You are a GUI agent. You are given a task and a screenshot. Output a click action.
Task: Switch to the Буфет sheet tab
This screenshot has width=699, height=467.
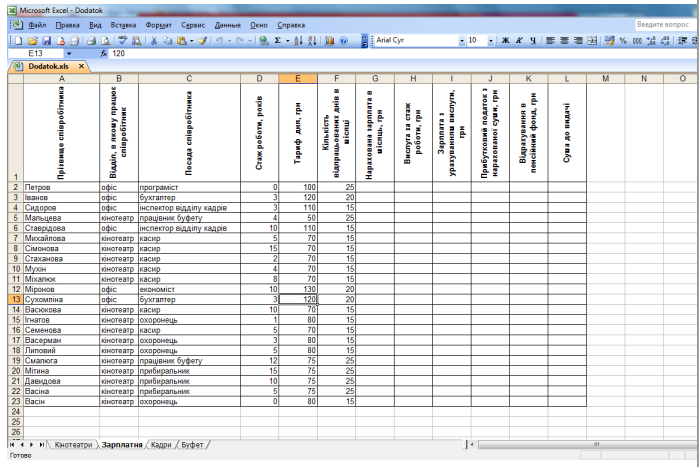click(192, 445)
